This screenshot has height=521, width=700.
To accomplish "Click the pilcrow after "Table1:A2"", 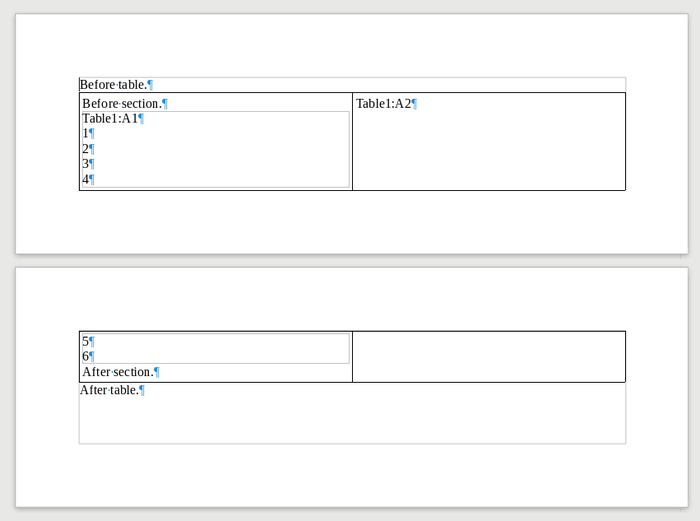I will pos(414,104).
